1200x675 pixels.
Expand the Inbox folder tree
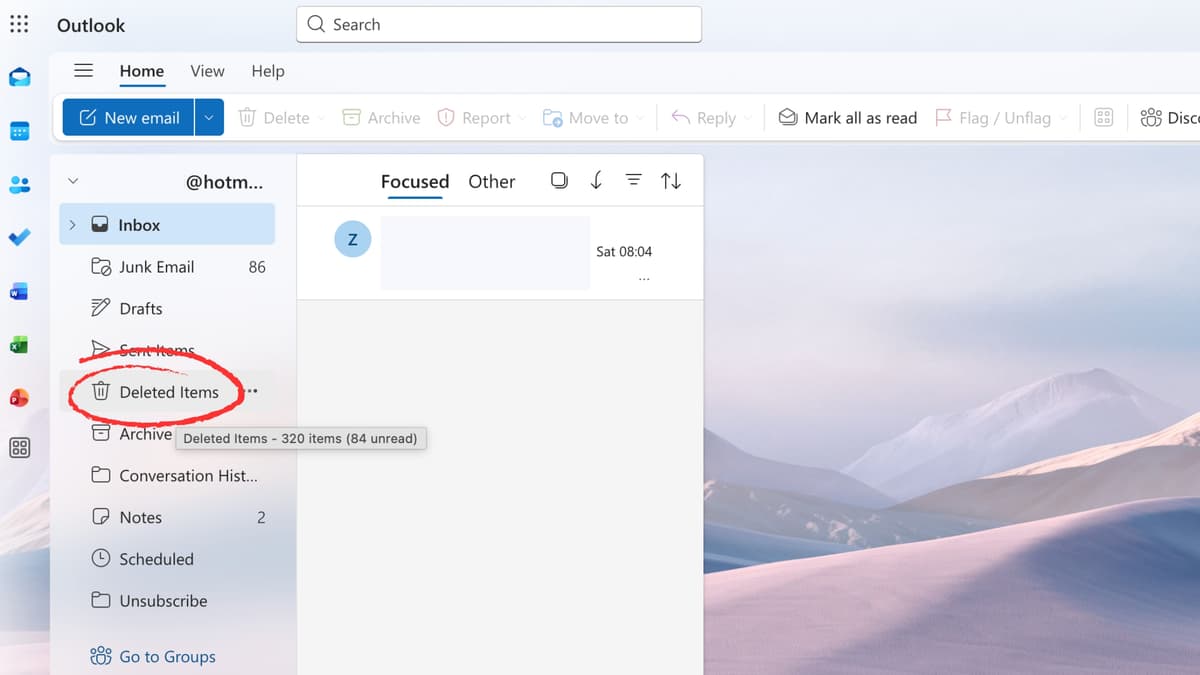click(72, 224)
